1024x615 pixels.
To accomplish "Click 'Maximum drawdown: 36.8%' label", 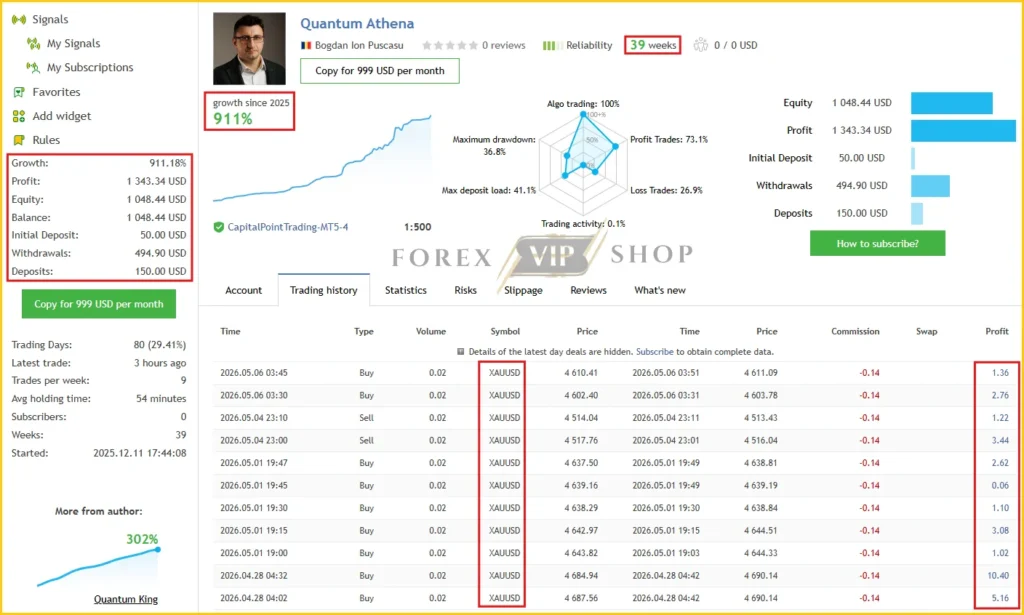I will point(494,146).
